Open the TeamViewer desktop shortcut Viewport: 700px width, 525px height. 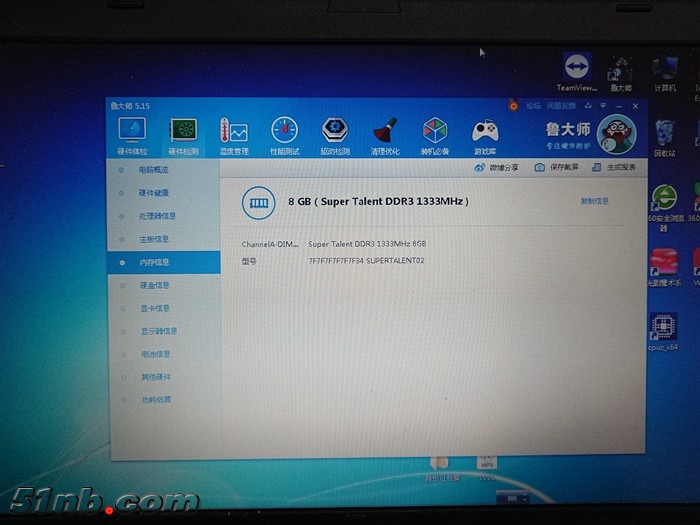pyautogui.click(x=577, y=72)
